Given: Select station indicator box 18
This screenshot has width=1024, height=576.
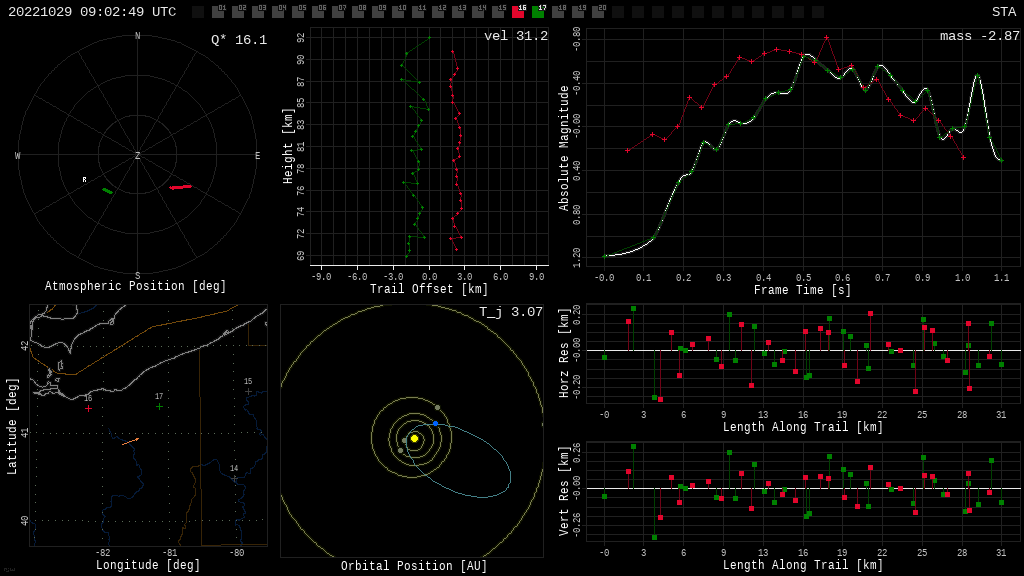Looking at the screenshot, I should [558, 11].
